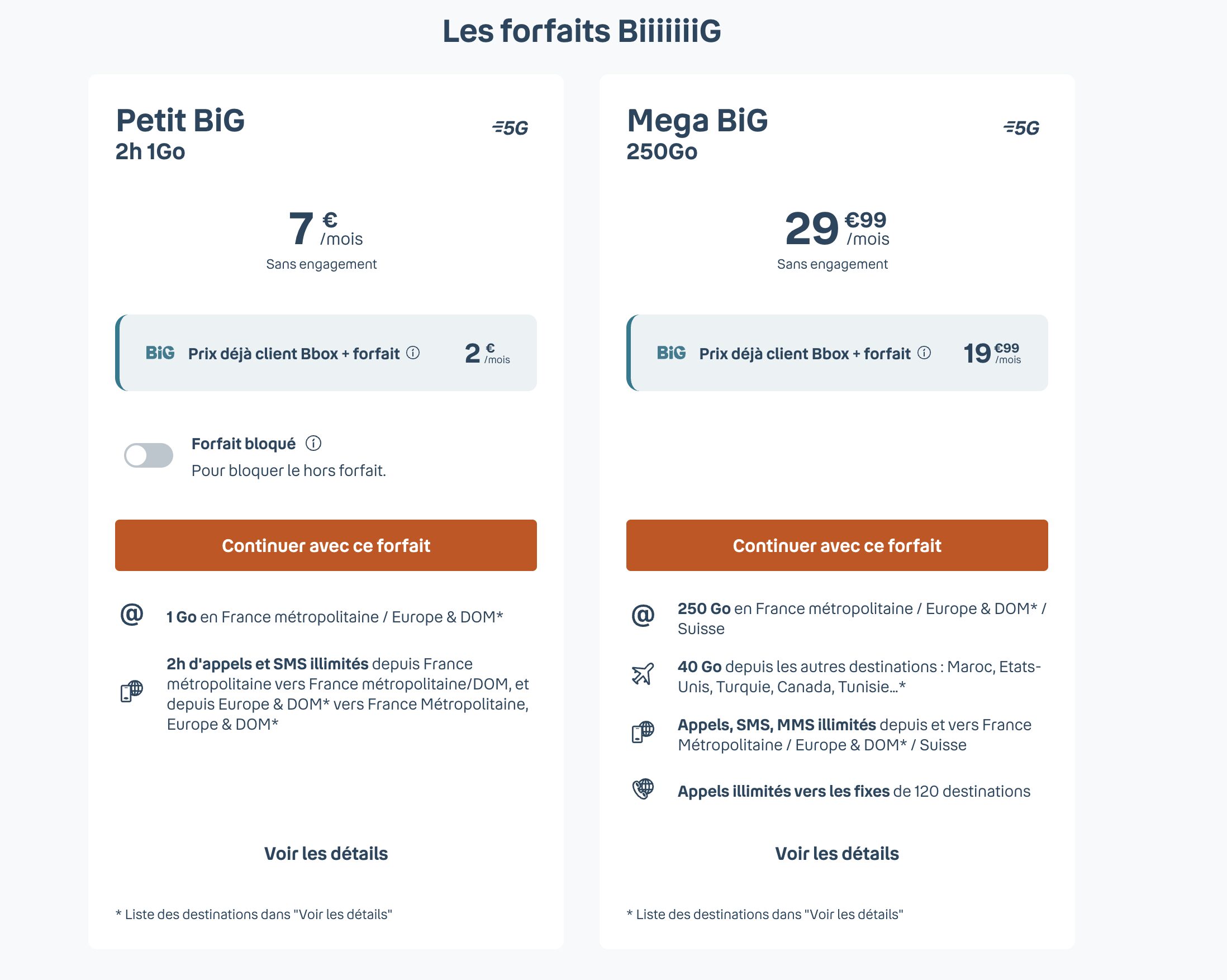This screenshot has width=1227, height=980.
Task: Expand Voir les détails for Petit BiG
Action: (x=326, y=854)
